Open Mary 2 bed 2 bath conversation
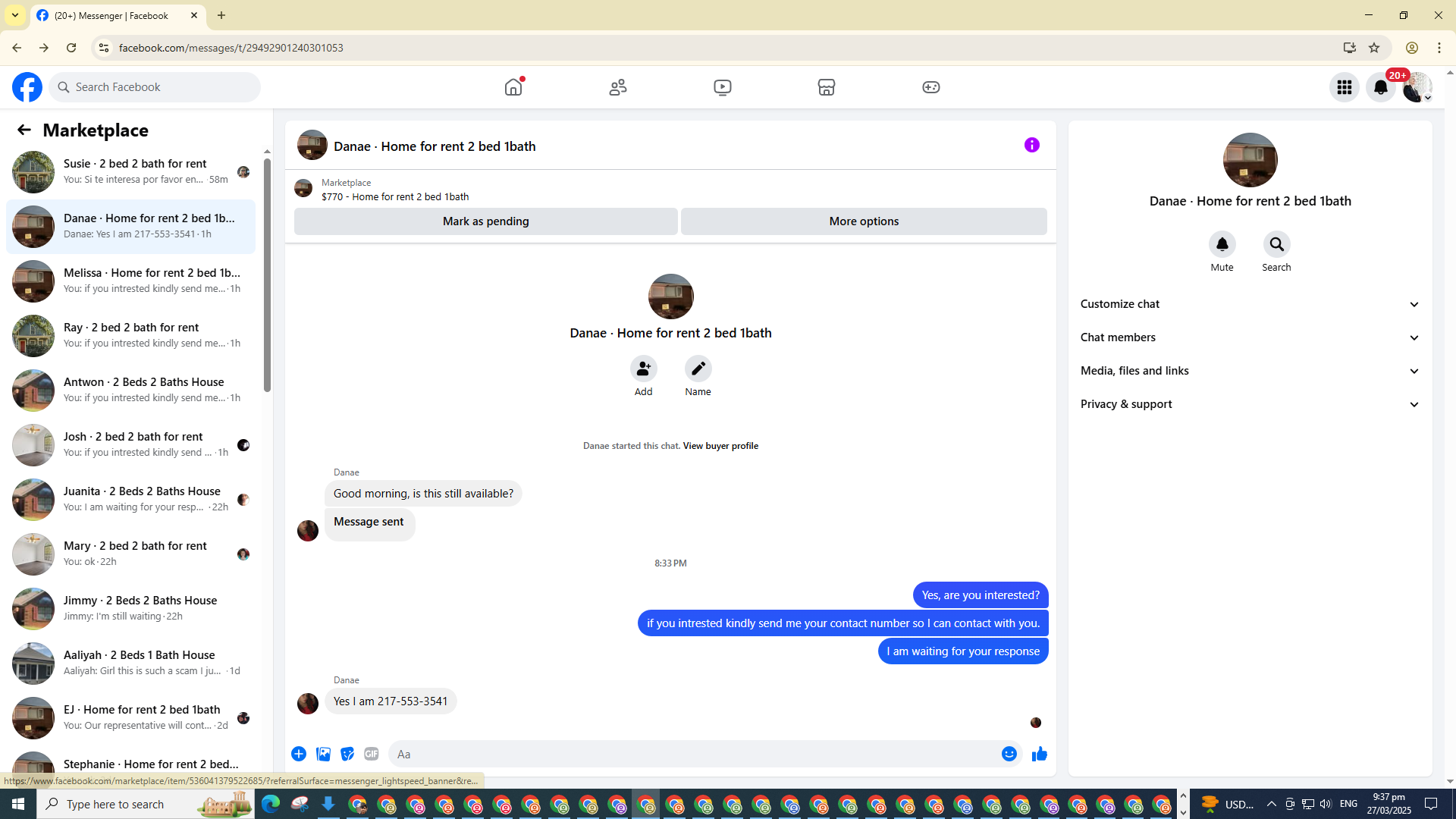Image resolution: width=1456 pixels, height=819 pixels. pos(130,554)
